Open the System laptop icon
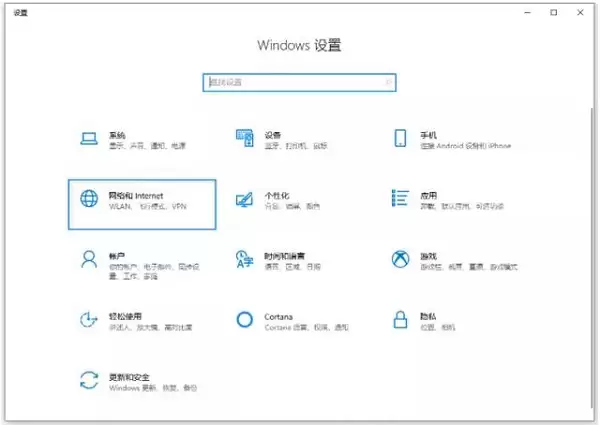Screen dimensions: 600x425 (x=89, y=138)
